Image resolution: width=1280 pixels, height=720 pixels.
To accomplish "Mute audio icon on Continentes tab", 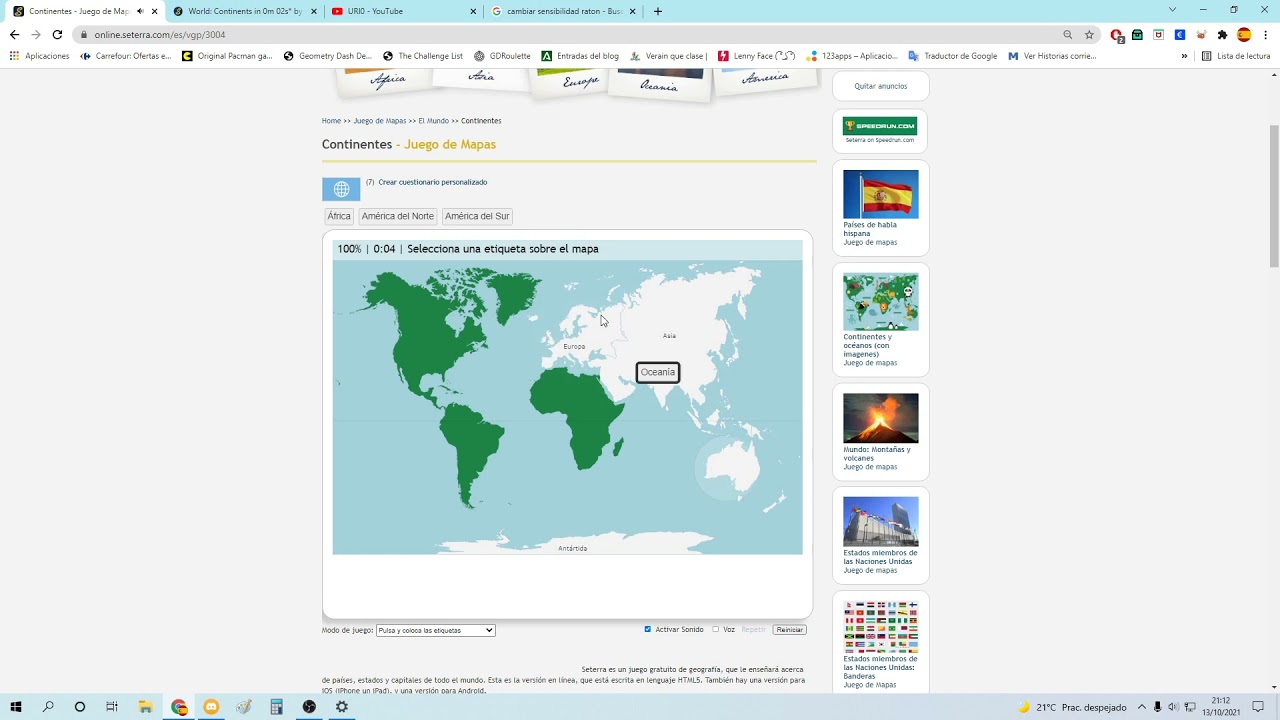I will pyautogui.click(x=140, y=11).
